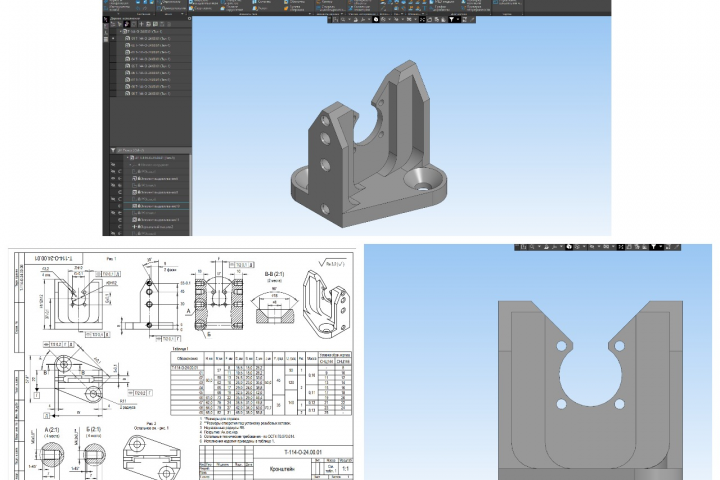Select the highlighted extrusion element in the model tree
This screenshot has width=720, height=480.
coord(156,206)
